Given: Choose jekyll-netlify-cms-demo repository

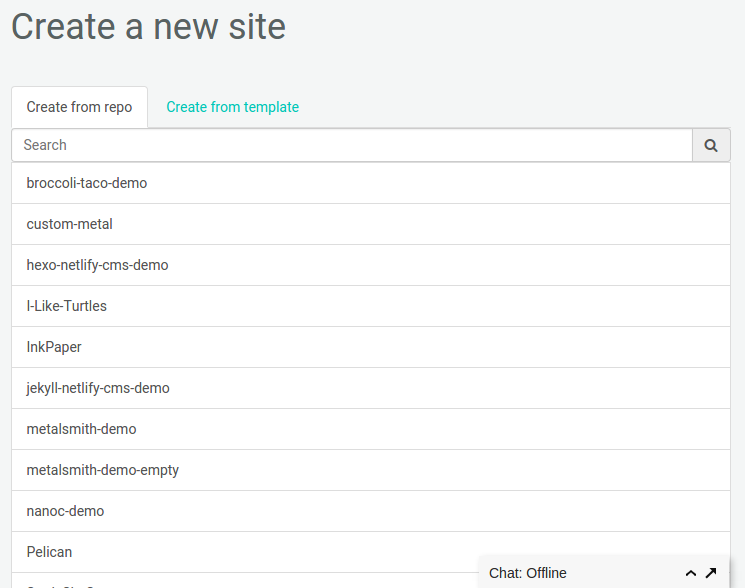Looking at the screenshot, I should [x=98, y=388].
